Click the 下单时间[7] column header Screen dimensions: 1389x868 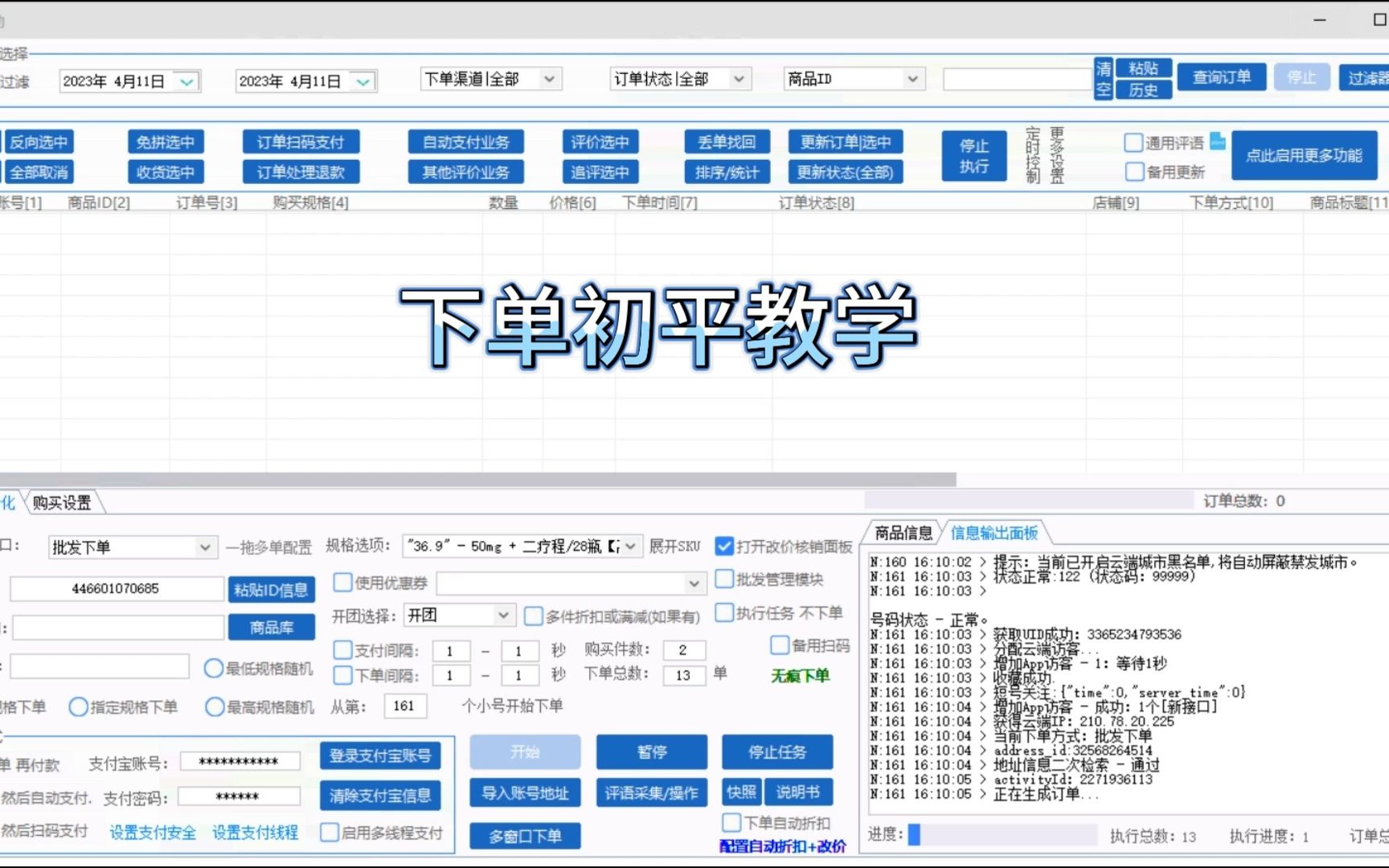pyautogui.click(x=659, y=203)
